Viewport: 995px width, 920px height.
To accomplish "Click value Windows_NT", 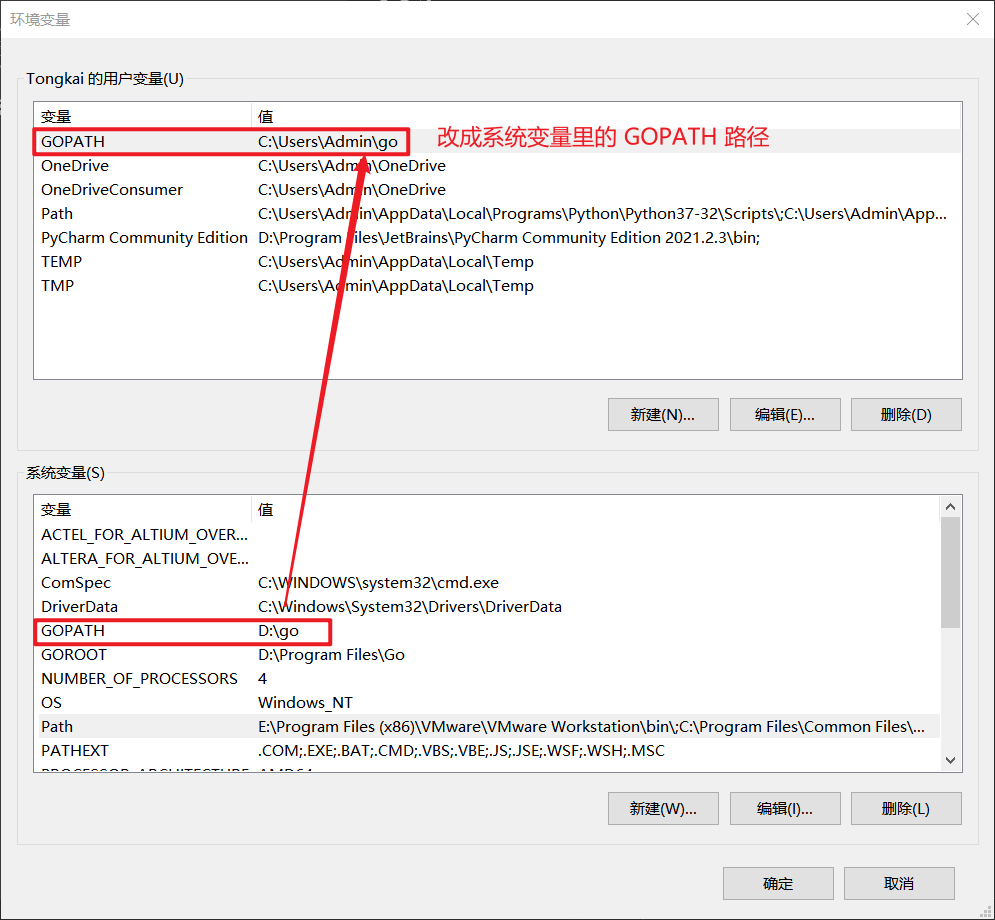I will 305,703.
